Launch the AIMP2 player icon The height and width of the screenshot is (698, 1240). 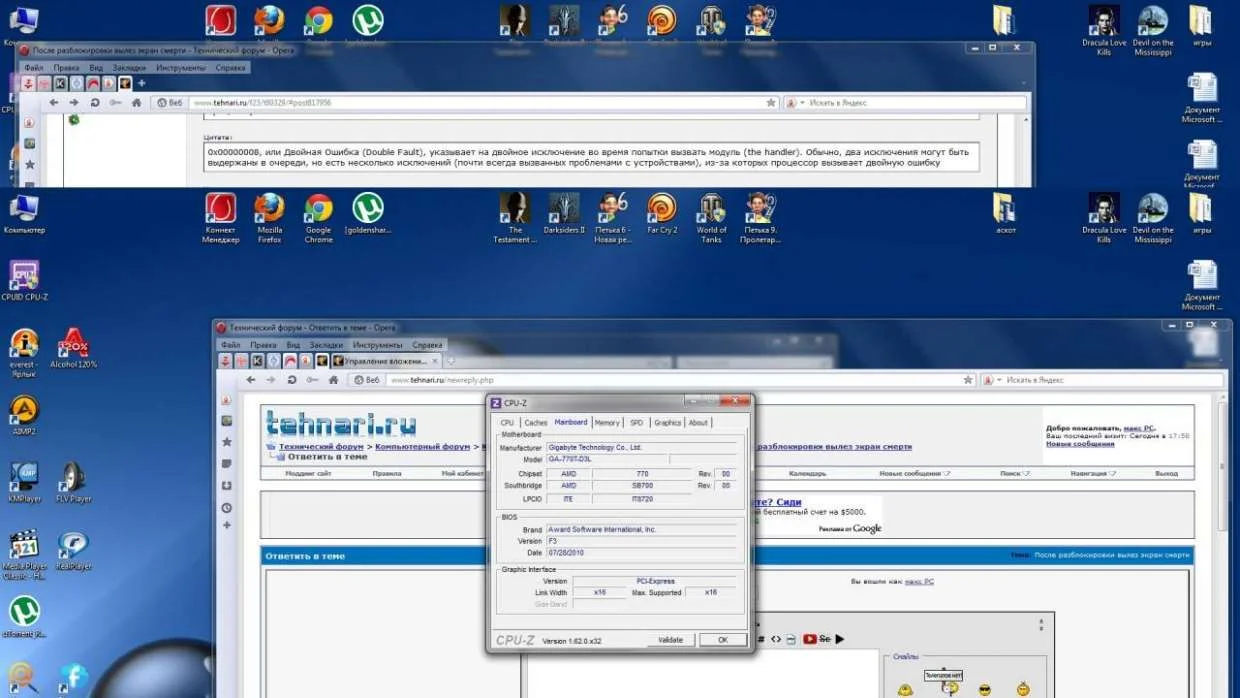[x=24, y=415]
